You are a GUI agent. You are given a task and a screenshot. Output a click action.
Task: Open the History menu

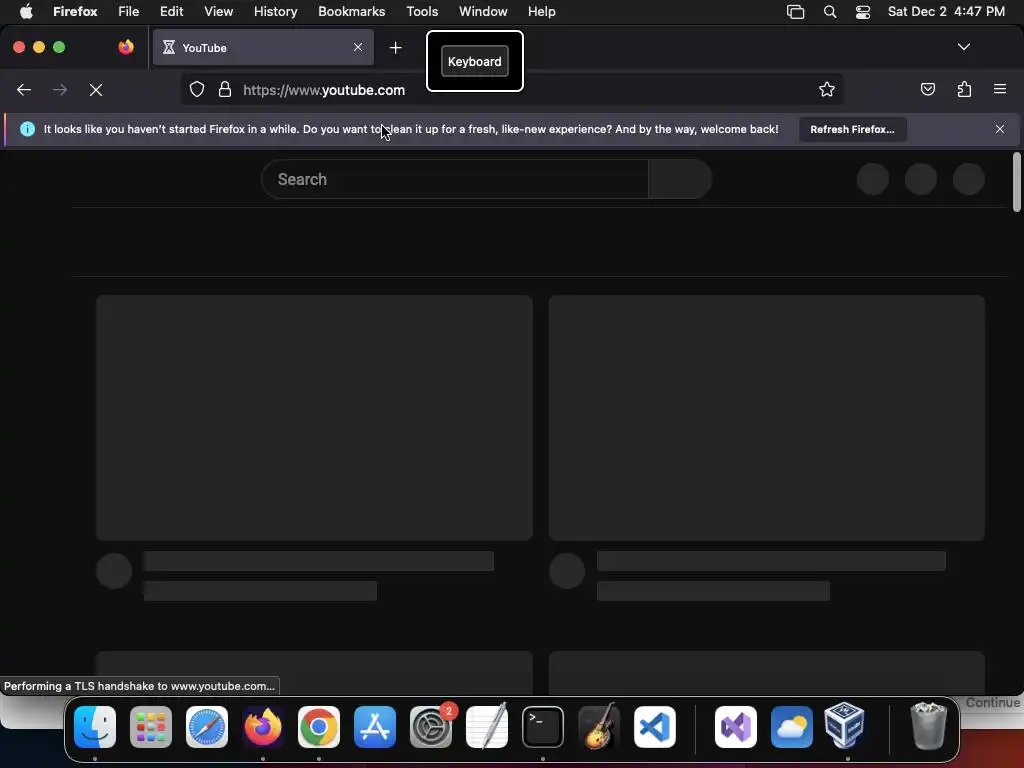click(x=276, y=12)
